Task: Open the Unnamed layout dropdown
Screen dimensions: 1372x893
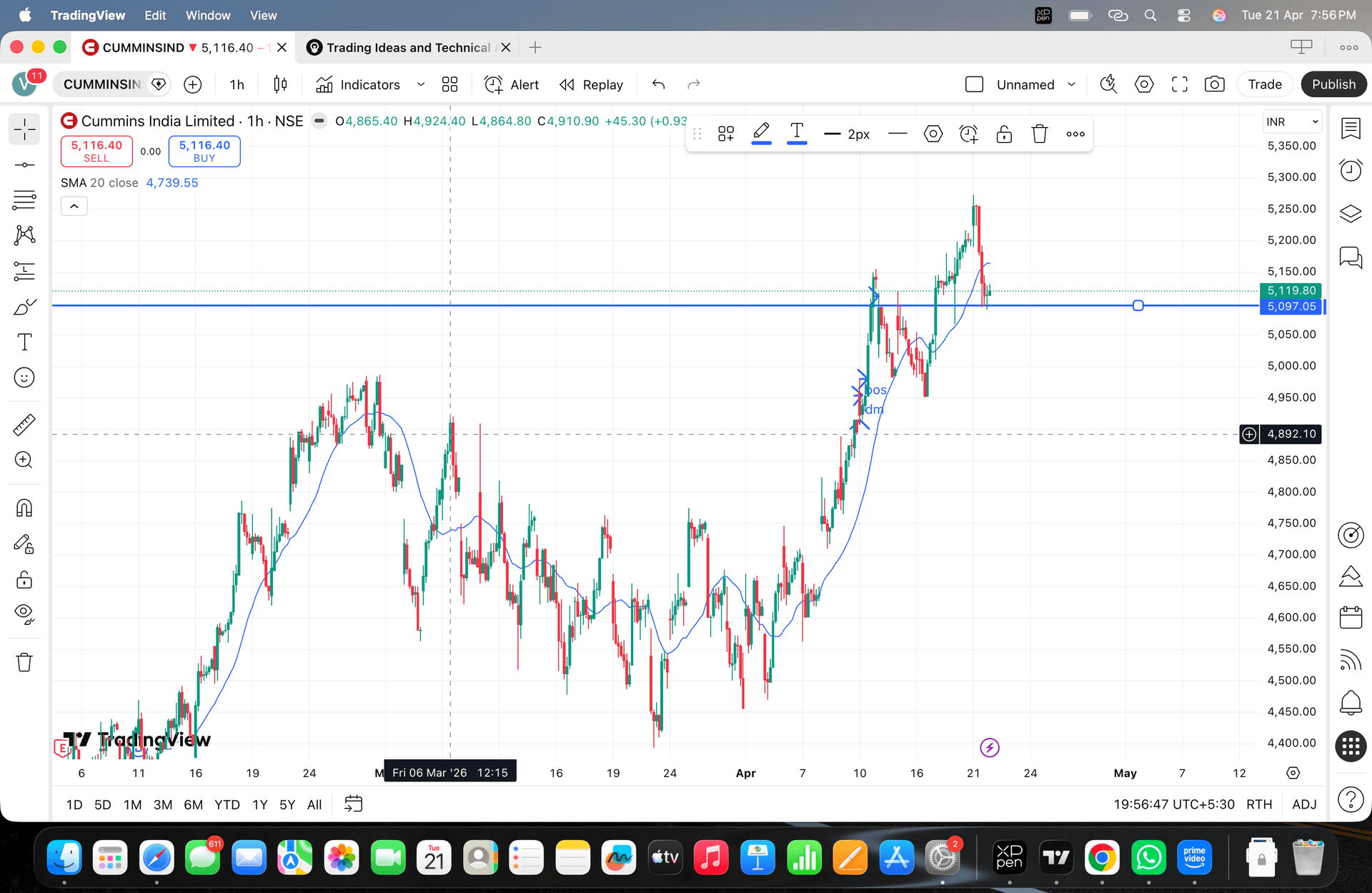Action: (x=1035, y=84)
